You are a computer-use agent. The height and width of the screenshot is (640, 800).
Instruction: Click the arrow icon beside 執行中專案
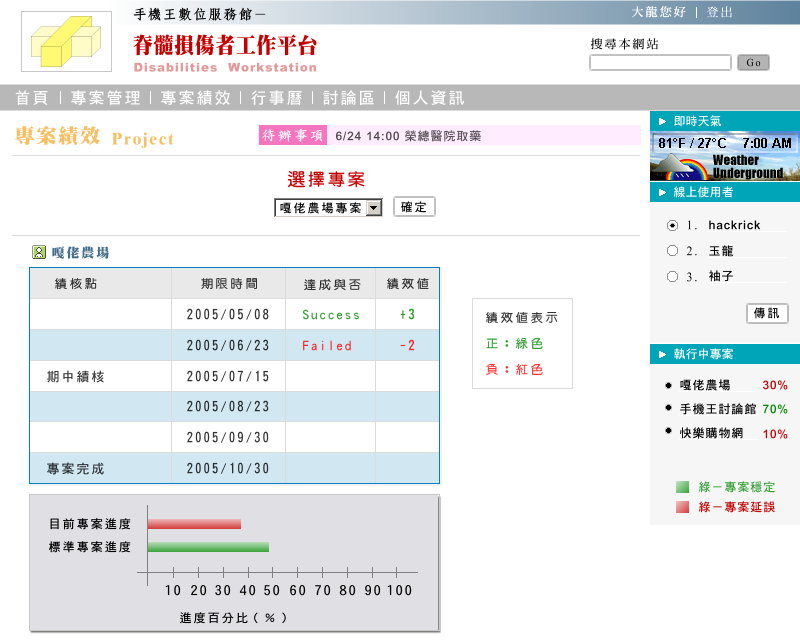[662, 354]
